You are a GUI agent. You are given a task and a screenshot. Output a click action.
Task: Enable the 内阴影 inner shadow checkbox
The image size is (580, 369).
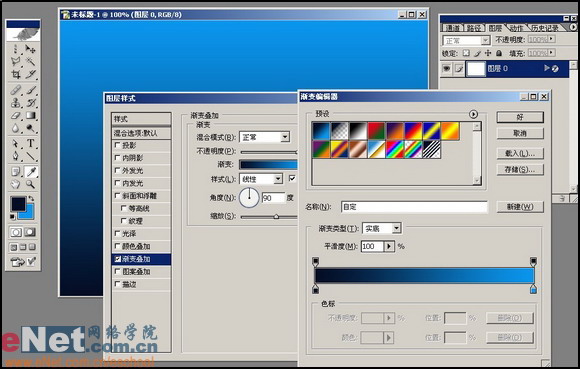(x=117, y=158)
